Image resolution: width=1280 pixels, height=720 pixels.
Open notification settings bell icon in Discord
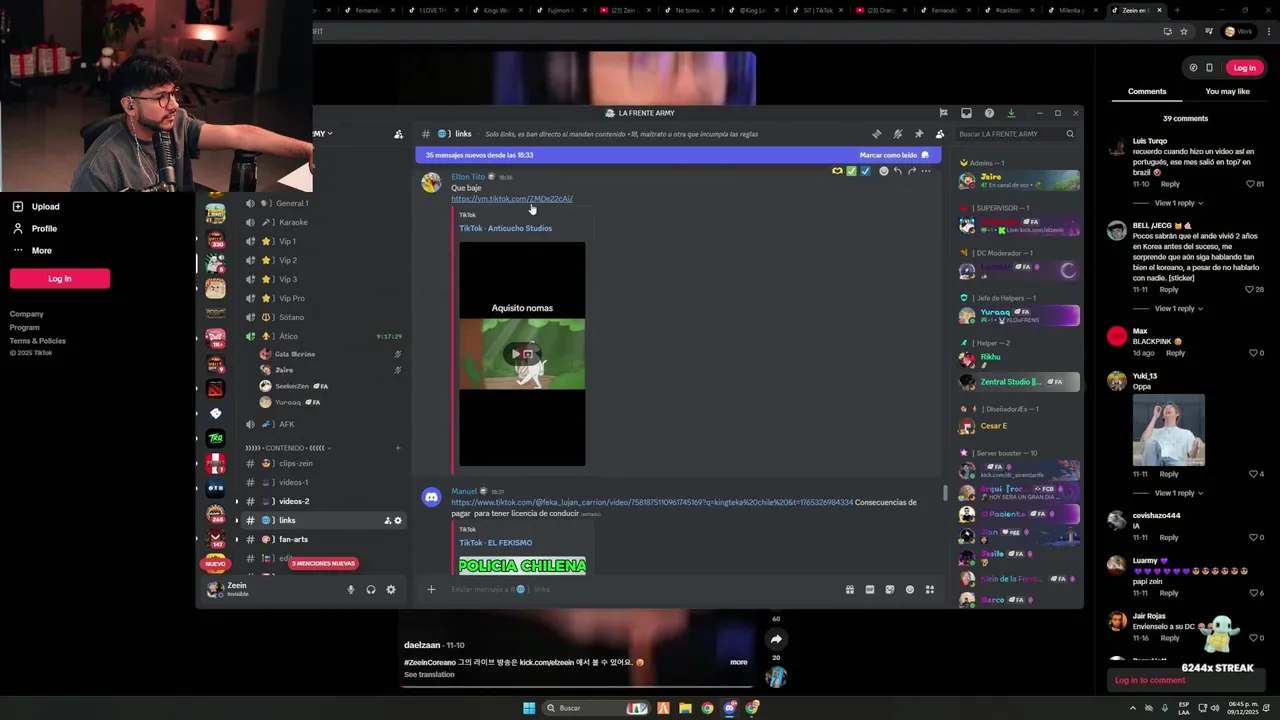click(x=898, y=134)
